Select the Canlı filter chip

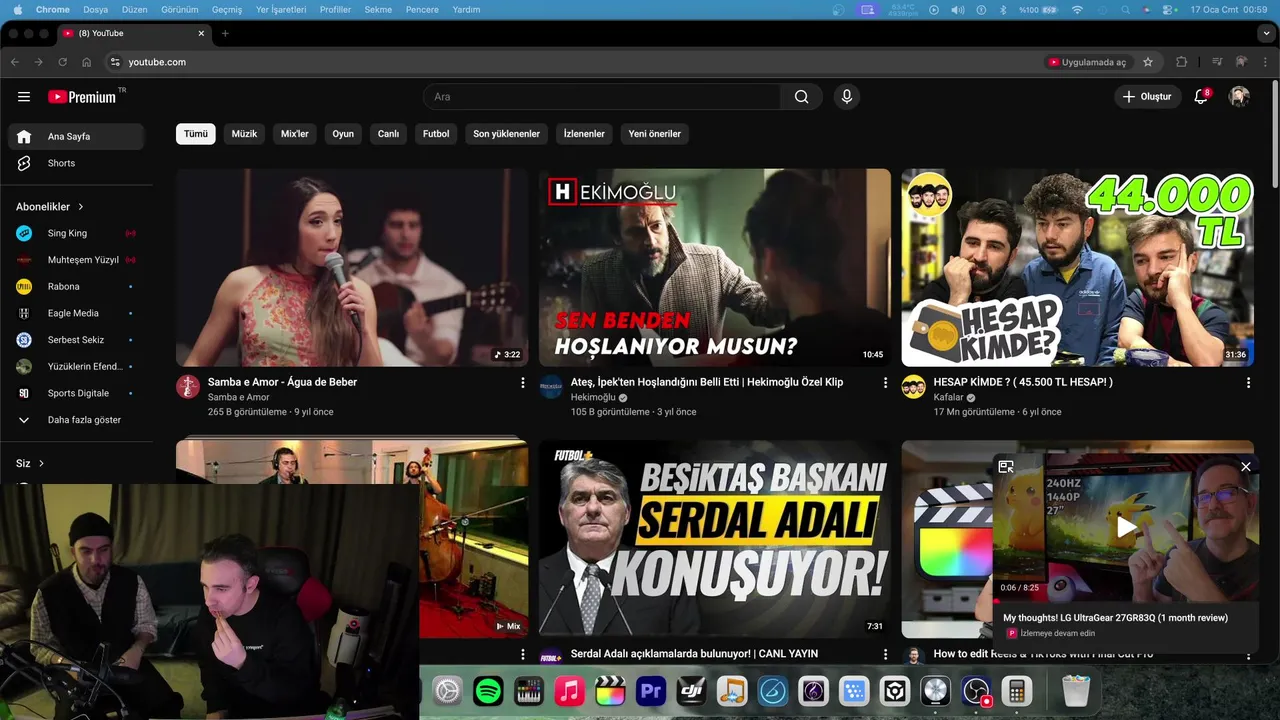(388, 134)
